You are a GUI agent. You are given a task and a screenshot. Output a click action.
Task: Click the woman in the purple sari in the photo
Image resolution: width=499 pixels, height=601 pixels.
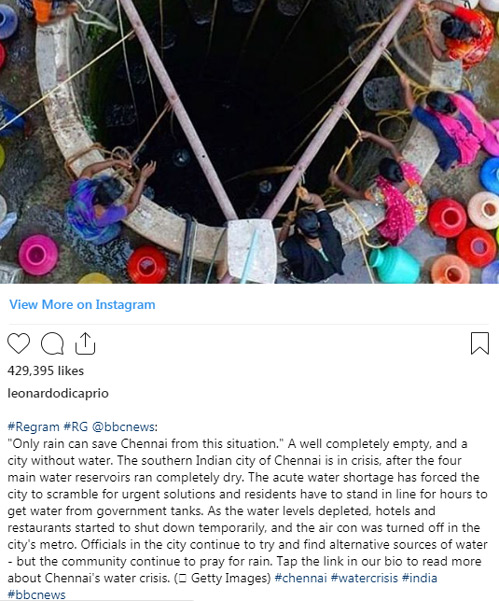pyautogui.click(x=102, y=202)
